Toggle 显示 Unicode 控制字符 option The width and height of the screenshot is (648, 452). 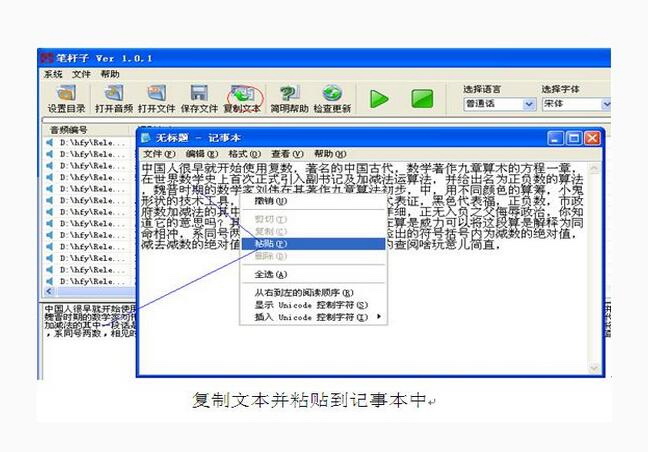click(x=310, y=305)
